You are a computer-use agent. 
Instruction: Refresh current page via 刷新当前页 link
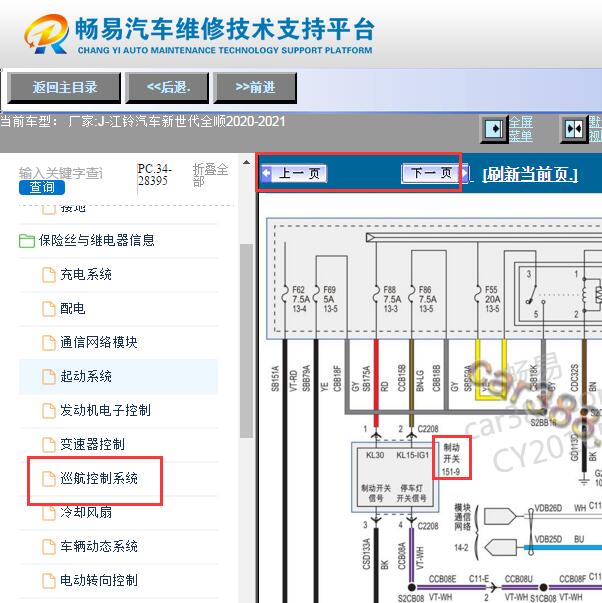click(x=530, y=175)
